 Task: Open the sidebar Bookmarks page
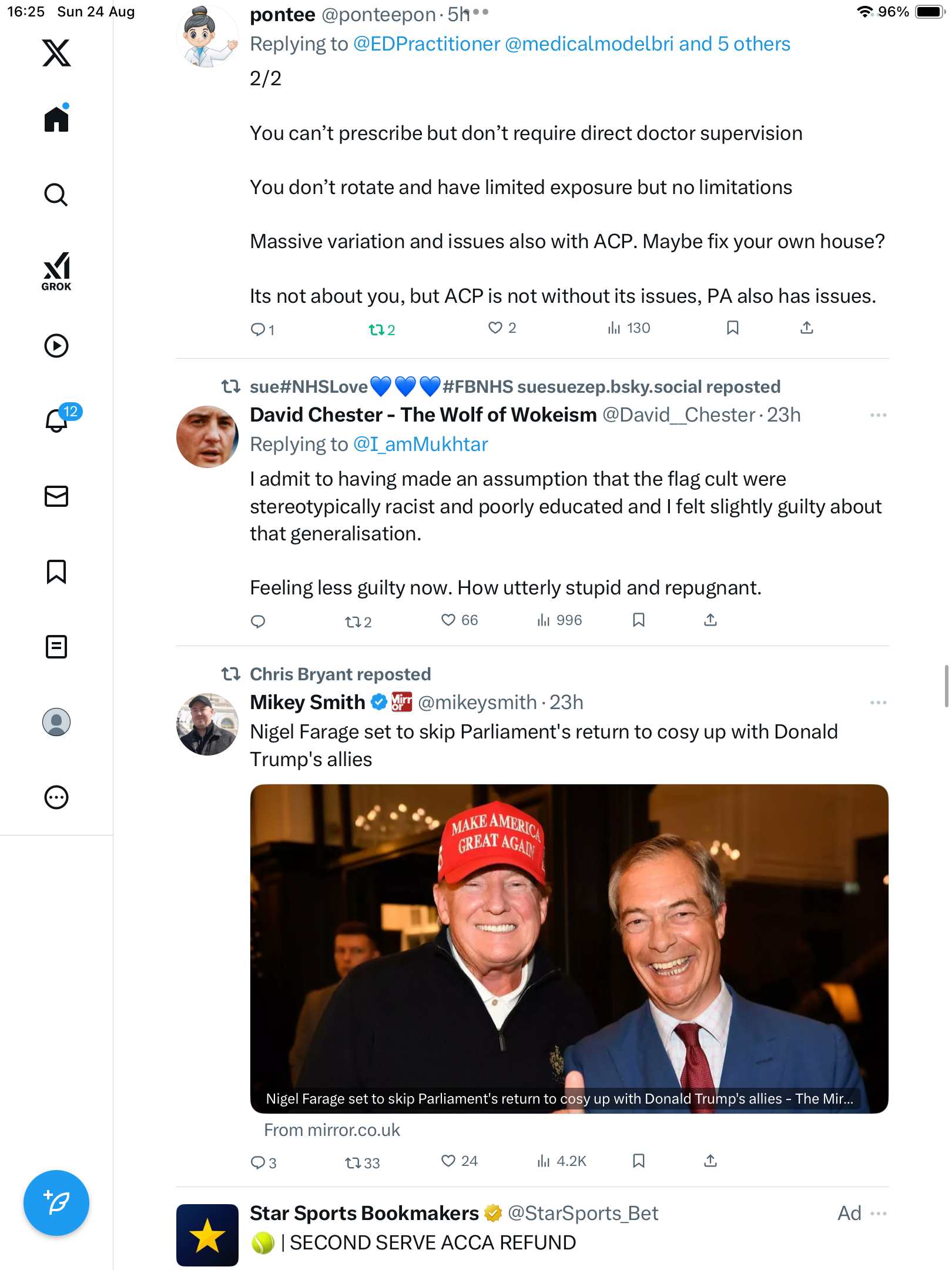[x=56, y=571]
